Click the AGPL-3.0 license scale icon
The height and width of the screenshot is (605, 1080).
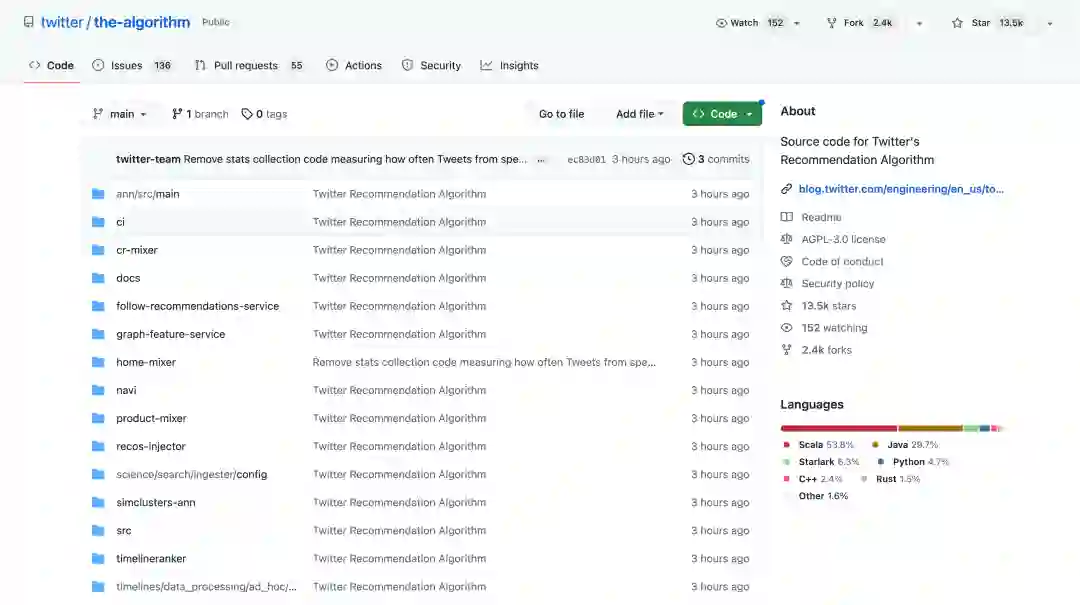787,239
